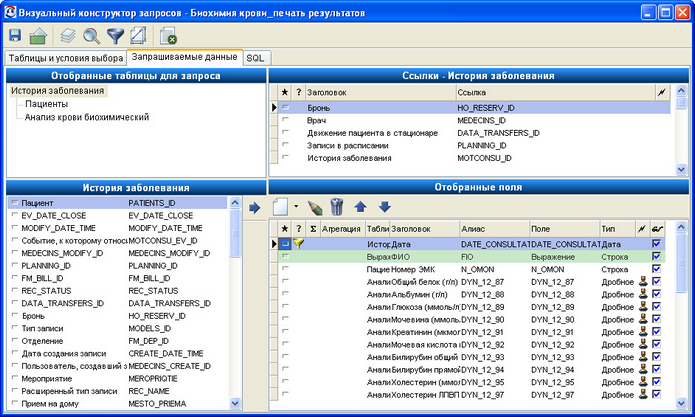Image resolution: width=695 pixels, height=417 pixels.
Task: Select Тип записи MODELS_ID field row
Action: click(117, 328)
